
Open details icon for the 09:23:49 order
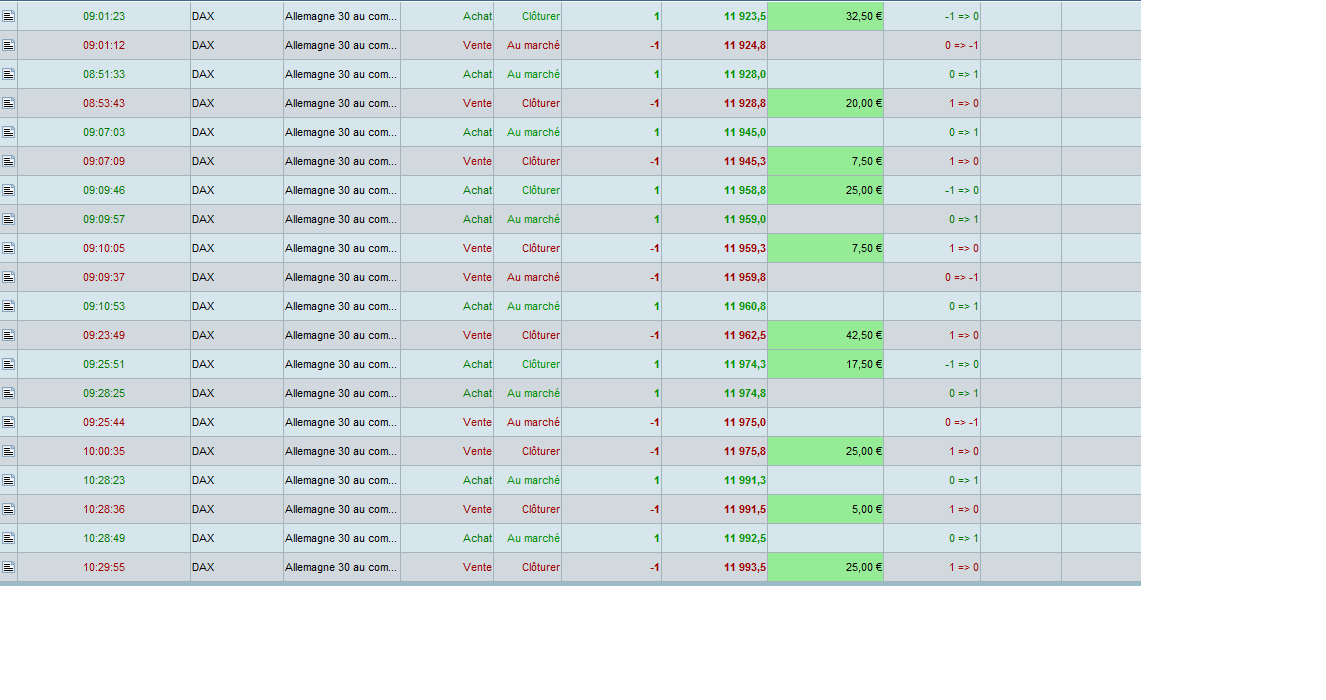coord(8,335)
